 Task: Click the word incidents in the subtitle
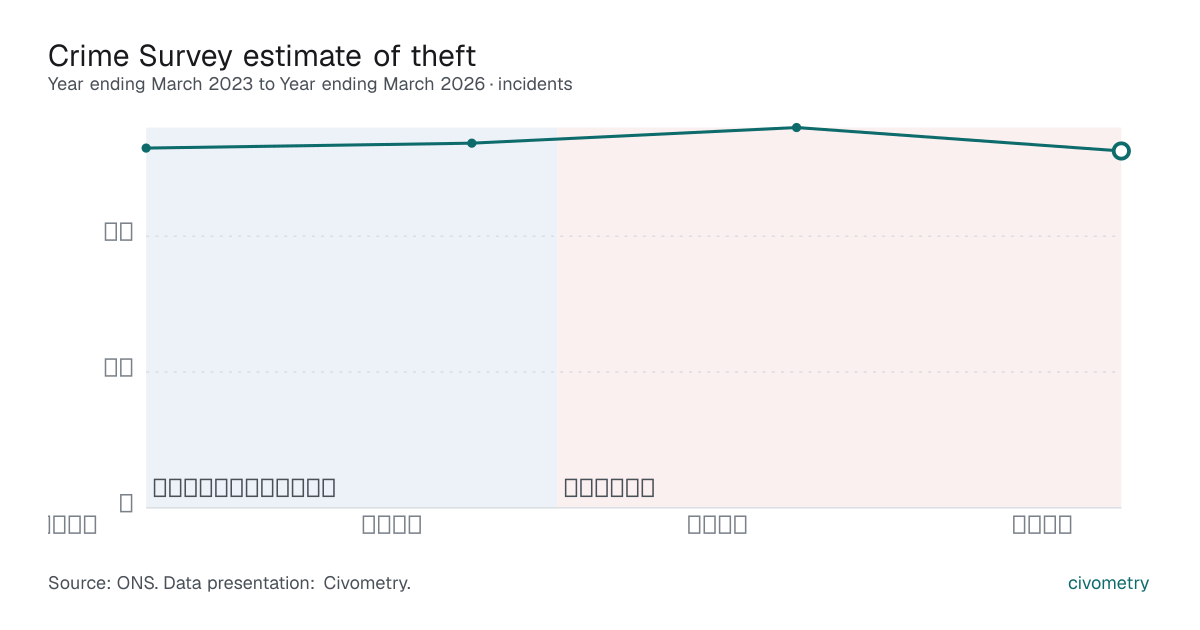coord(535,84)
